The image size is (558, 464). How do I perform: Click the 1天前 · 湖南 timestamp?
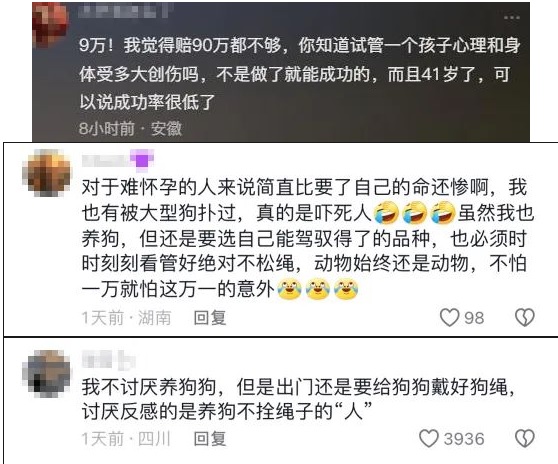click(x=126, y=317)
